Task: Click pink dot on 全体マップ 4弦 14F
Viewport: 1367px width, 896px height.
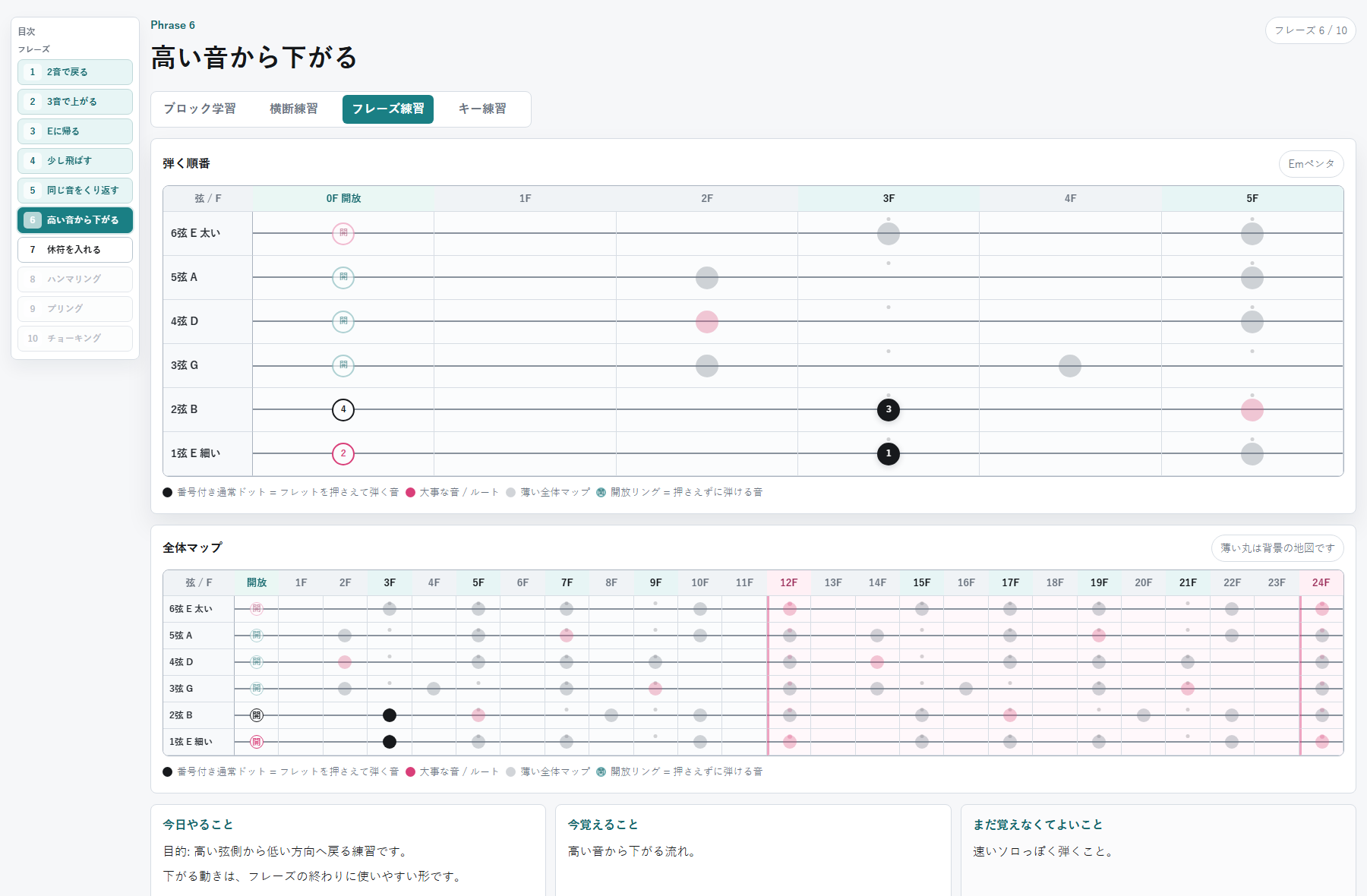Action: (877, 662)
